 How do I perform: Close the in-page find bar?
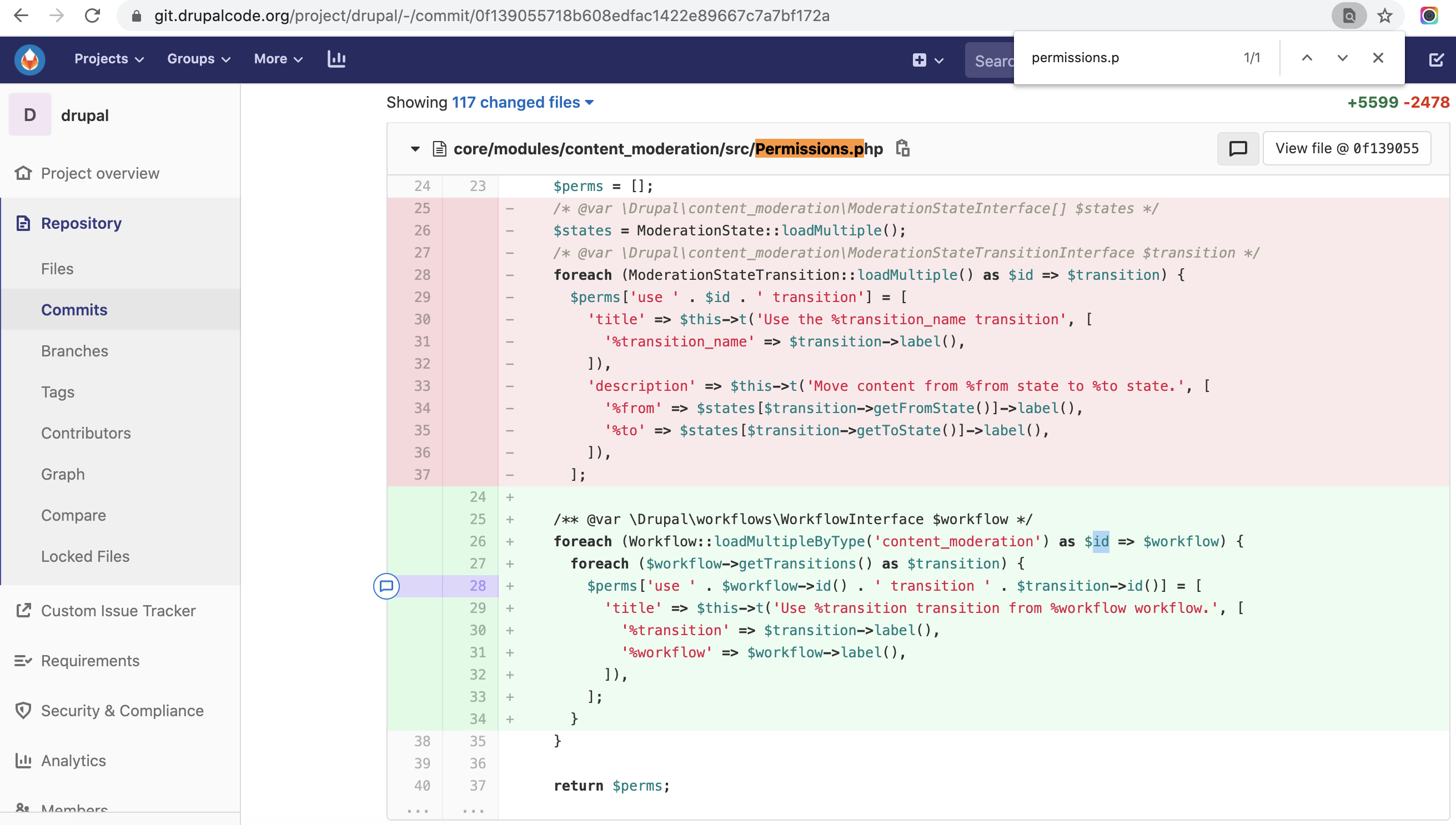(1378, 58)
